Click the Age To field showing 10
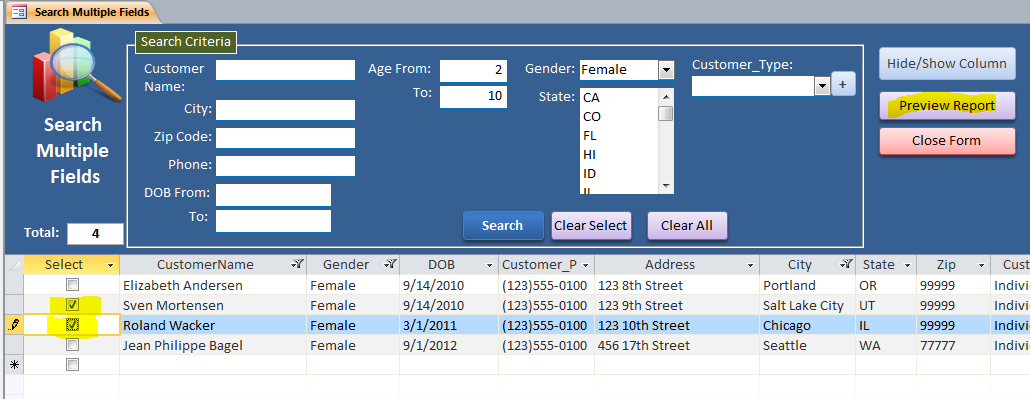This screenshot has width=1030, height=399. coord(473,97)
